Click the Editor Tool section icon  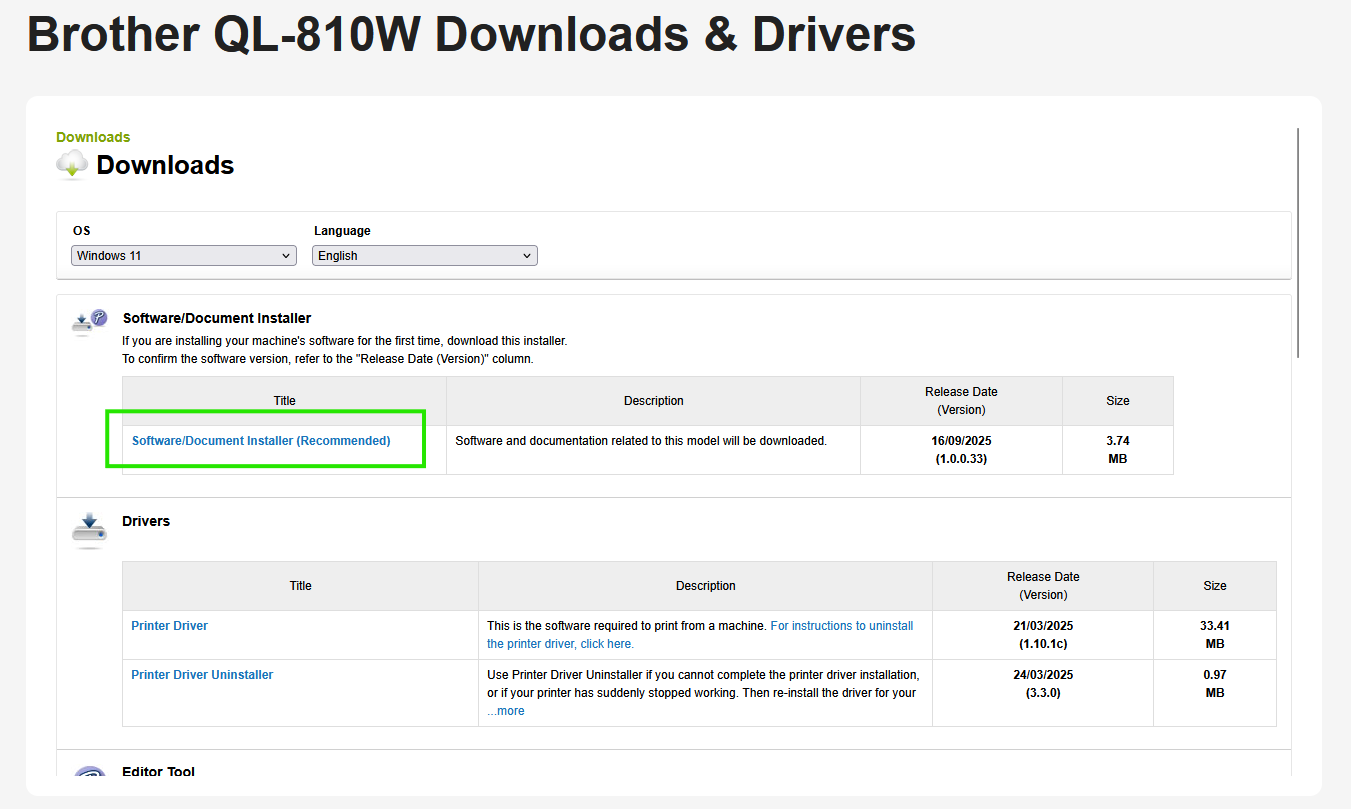click(89, 778)
